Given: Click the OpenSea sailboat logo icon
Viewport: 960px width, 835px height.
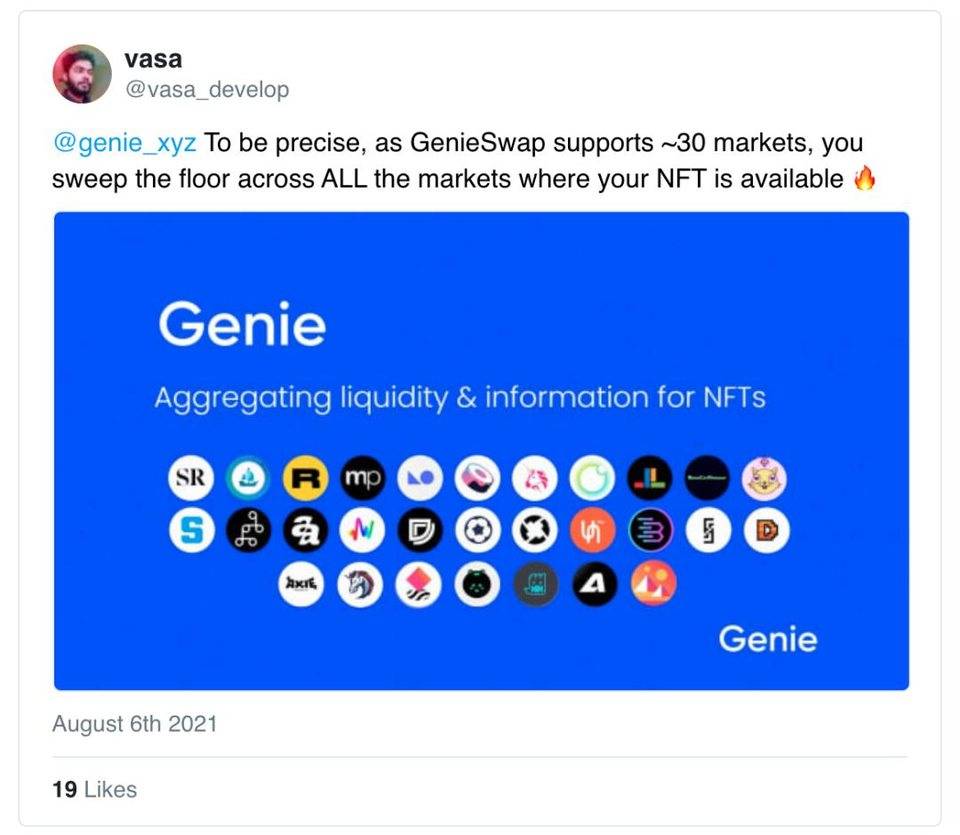Looking at the screenshot, I should click(248, 477).
